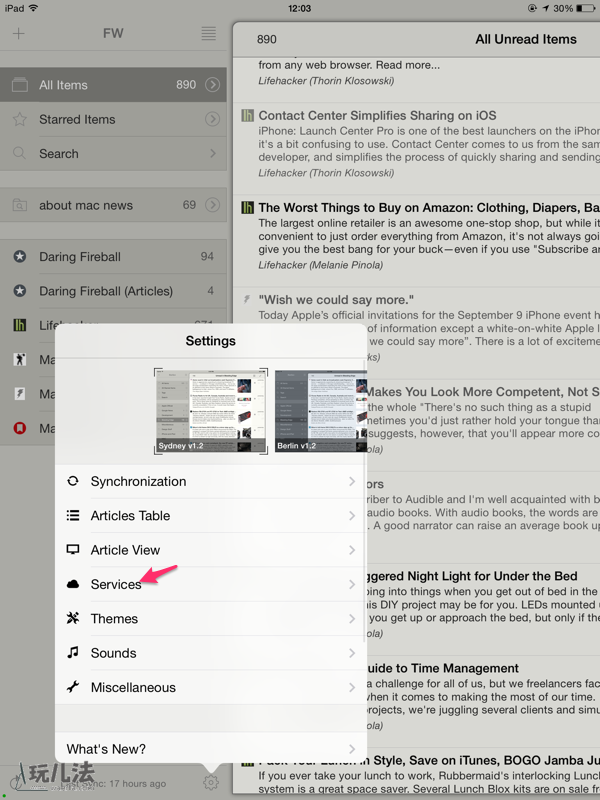Tap the settings gear icon at bottom

tap(211, 783)
